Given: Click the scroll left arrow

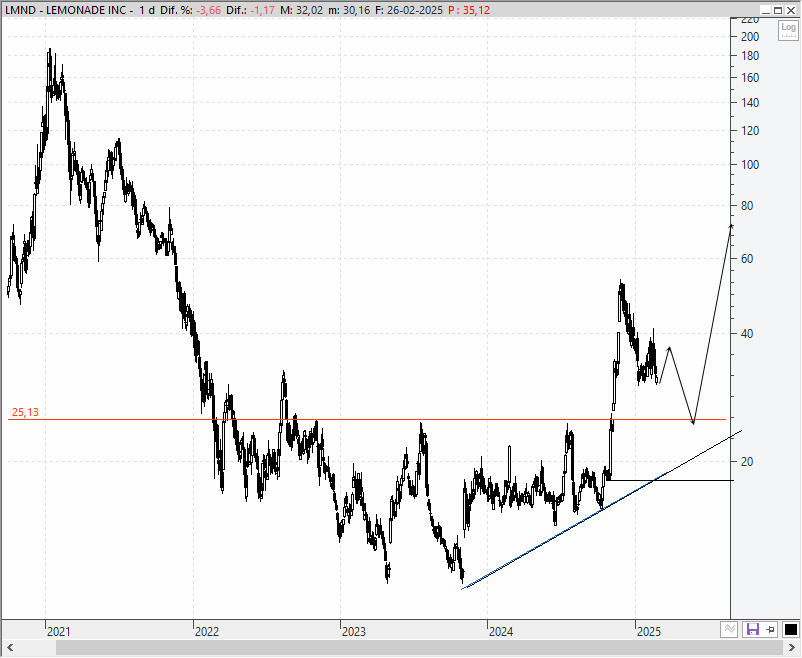Looking at the screenshot, I should [x=10, y=648].
